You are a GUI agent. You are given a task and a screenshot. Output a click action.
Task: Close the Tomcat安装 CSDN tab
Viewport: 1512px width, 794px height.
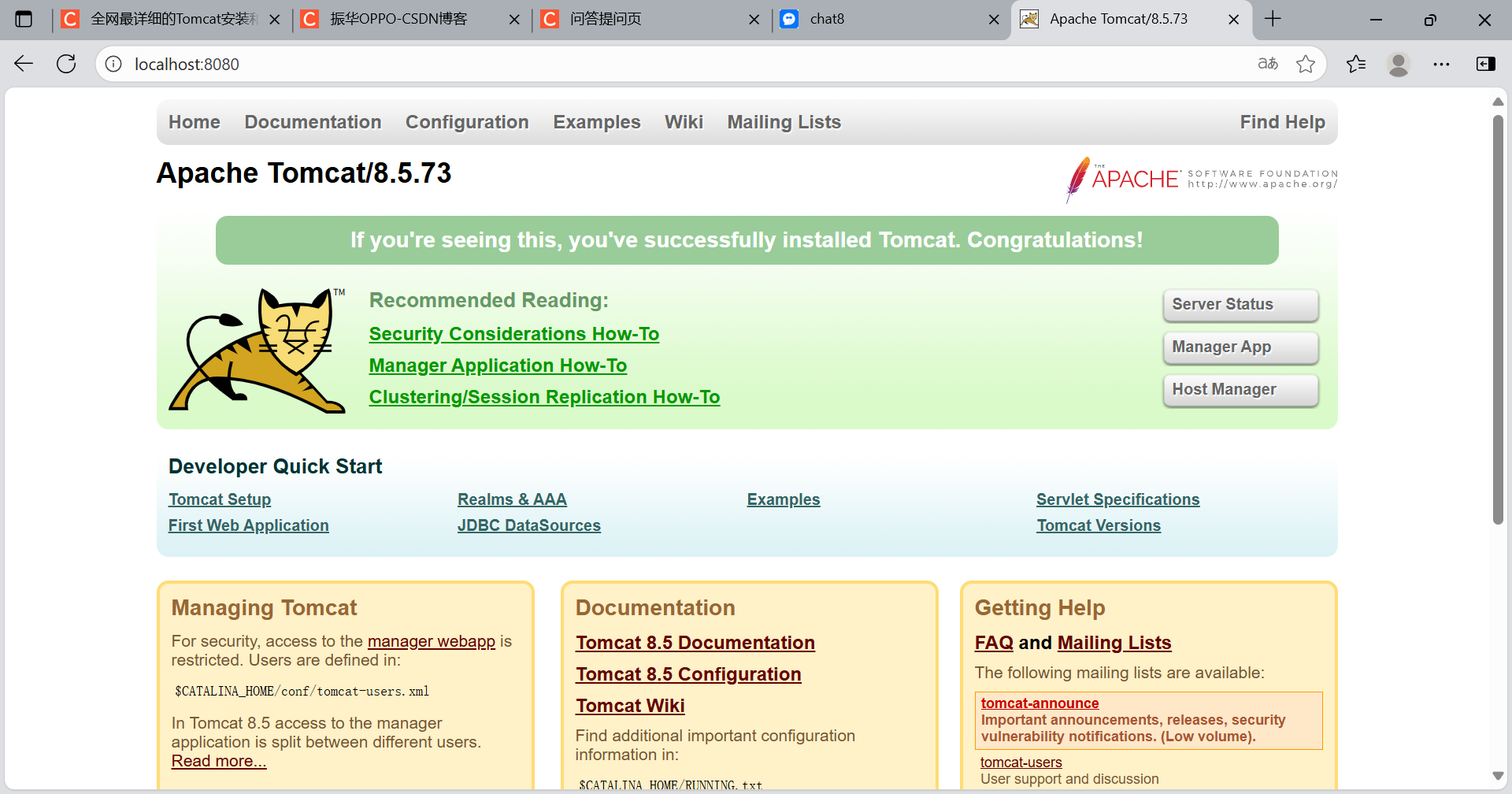275,19
